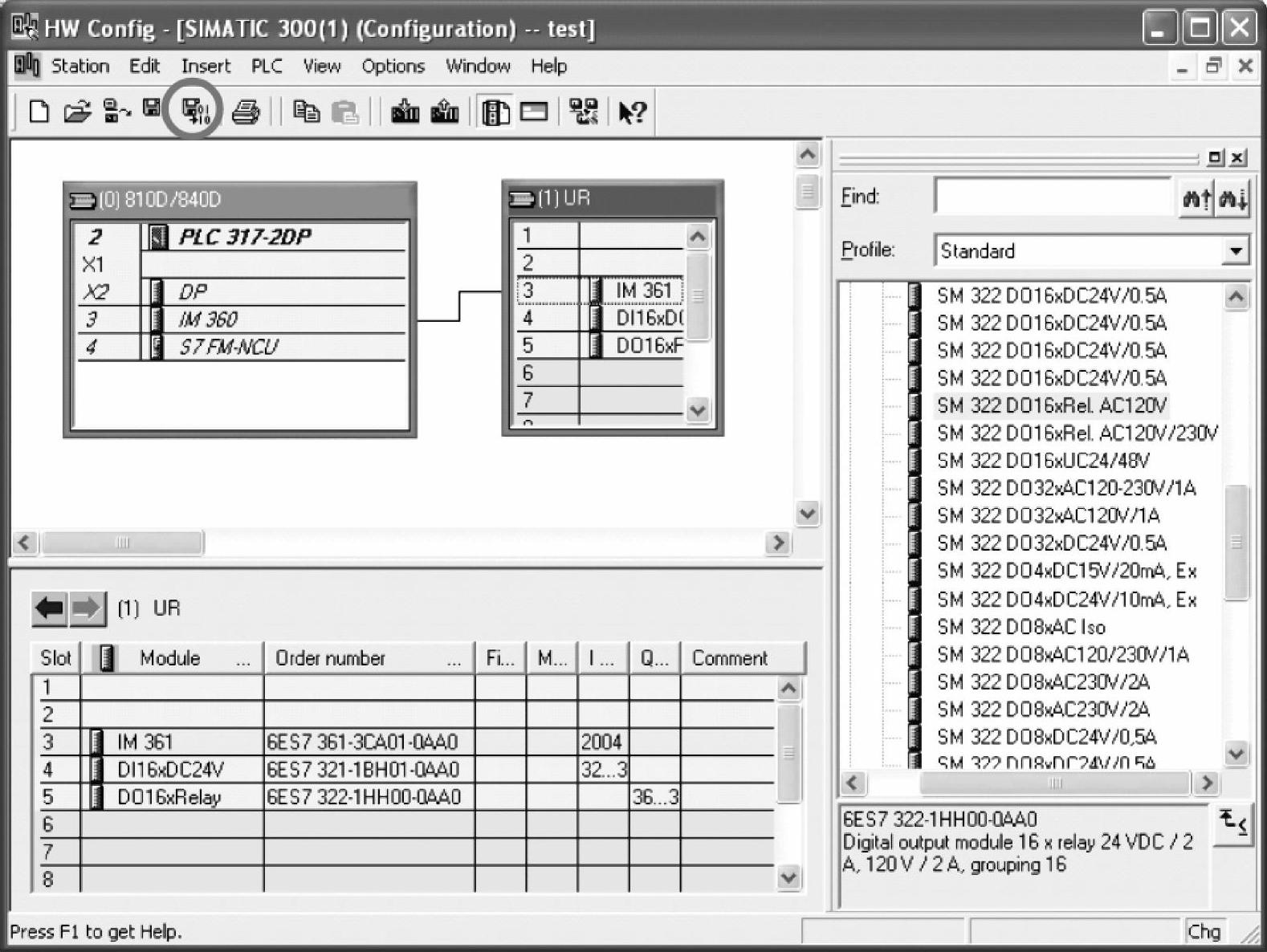Click the Comment column header
This screenshot has width=1267, height=952.
pyautogui.click(x=743, y=658)
